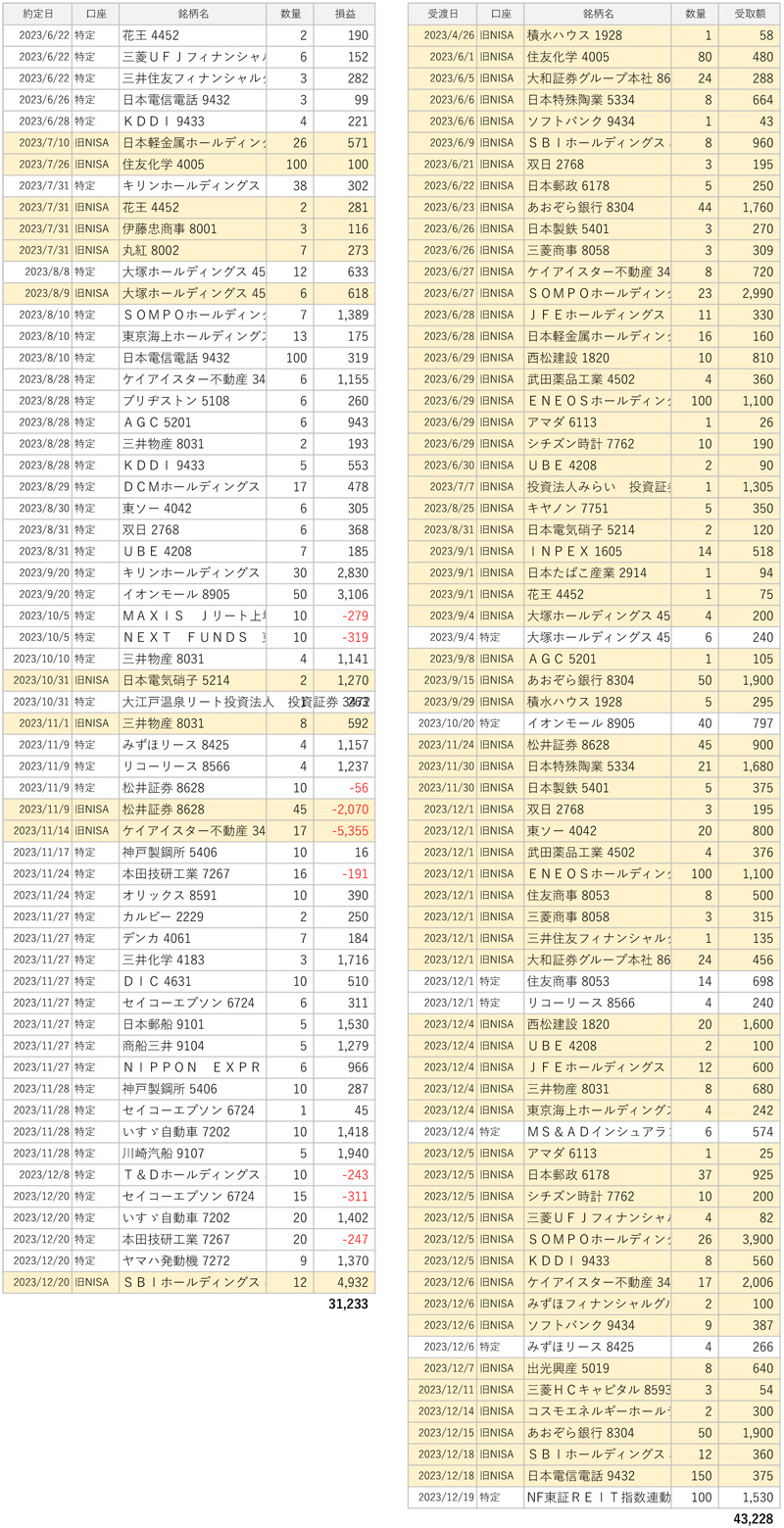Select the ＮＥＸＴ ＦＵＮＤＳ cell
The width and height of the screenshot is (784, 1528).
[x=194, y=637]
